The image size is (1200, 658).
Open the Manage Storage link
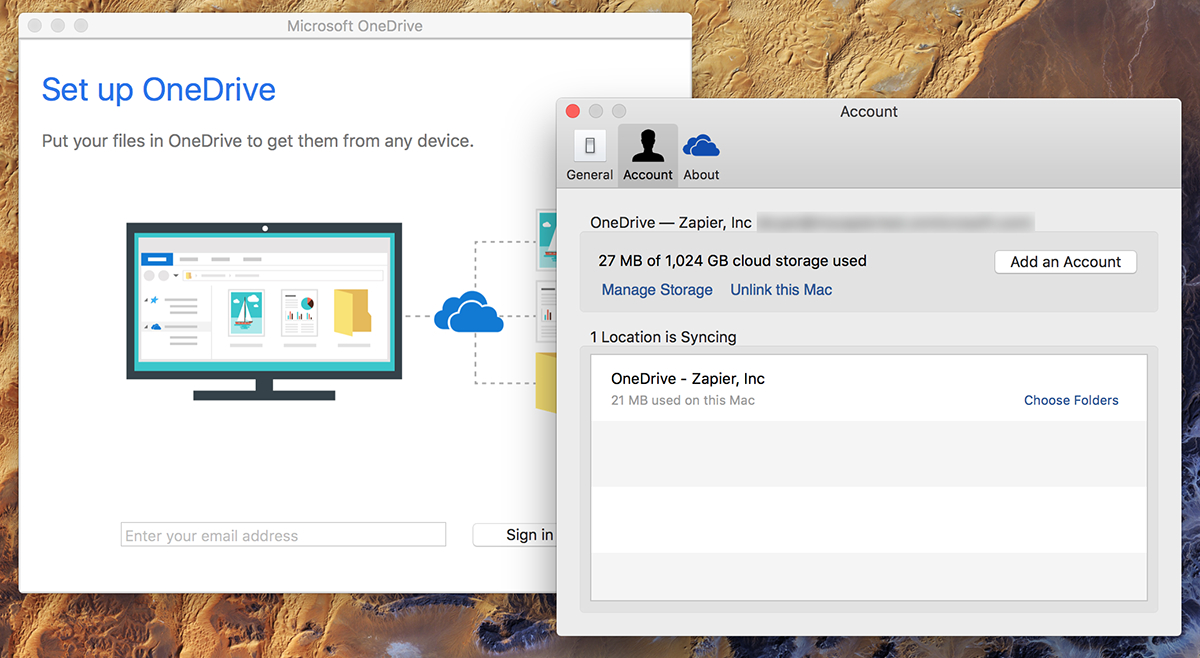(657, 290)
